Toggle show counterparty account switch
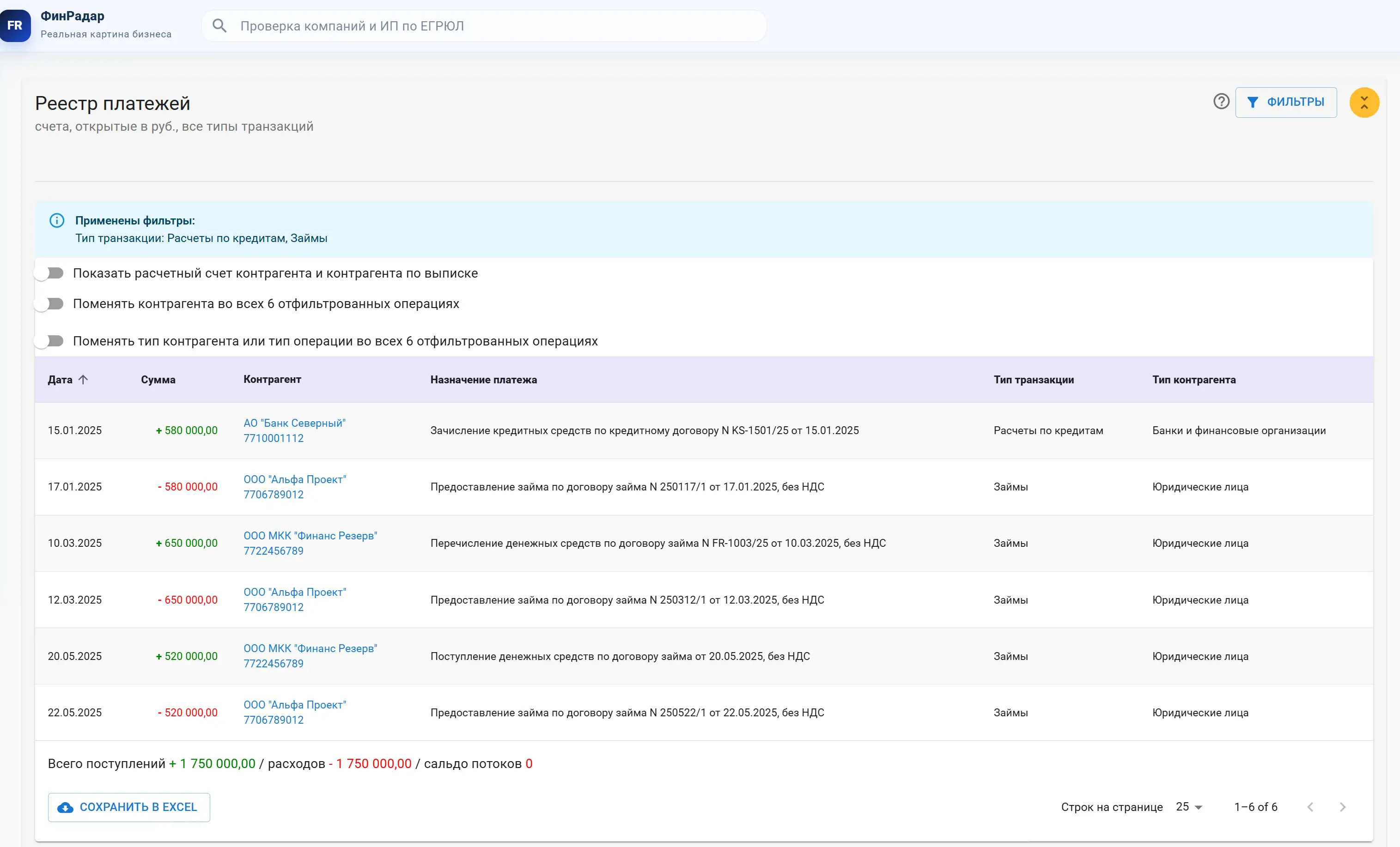The image size is (1400, 847). tap(49, 273)
